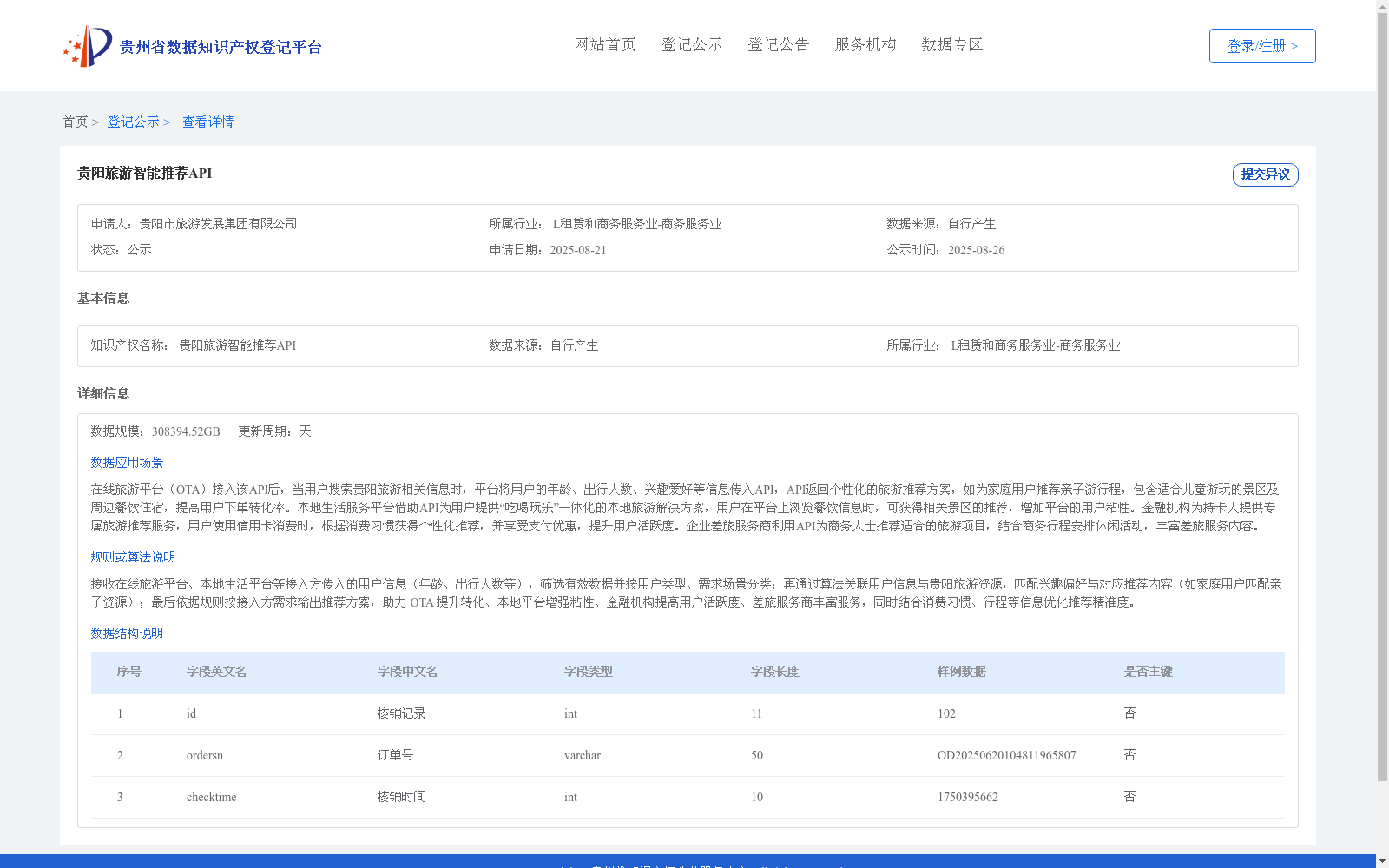
Task: Go to 网站首页 in navigation
Action: coord(605,44)
